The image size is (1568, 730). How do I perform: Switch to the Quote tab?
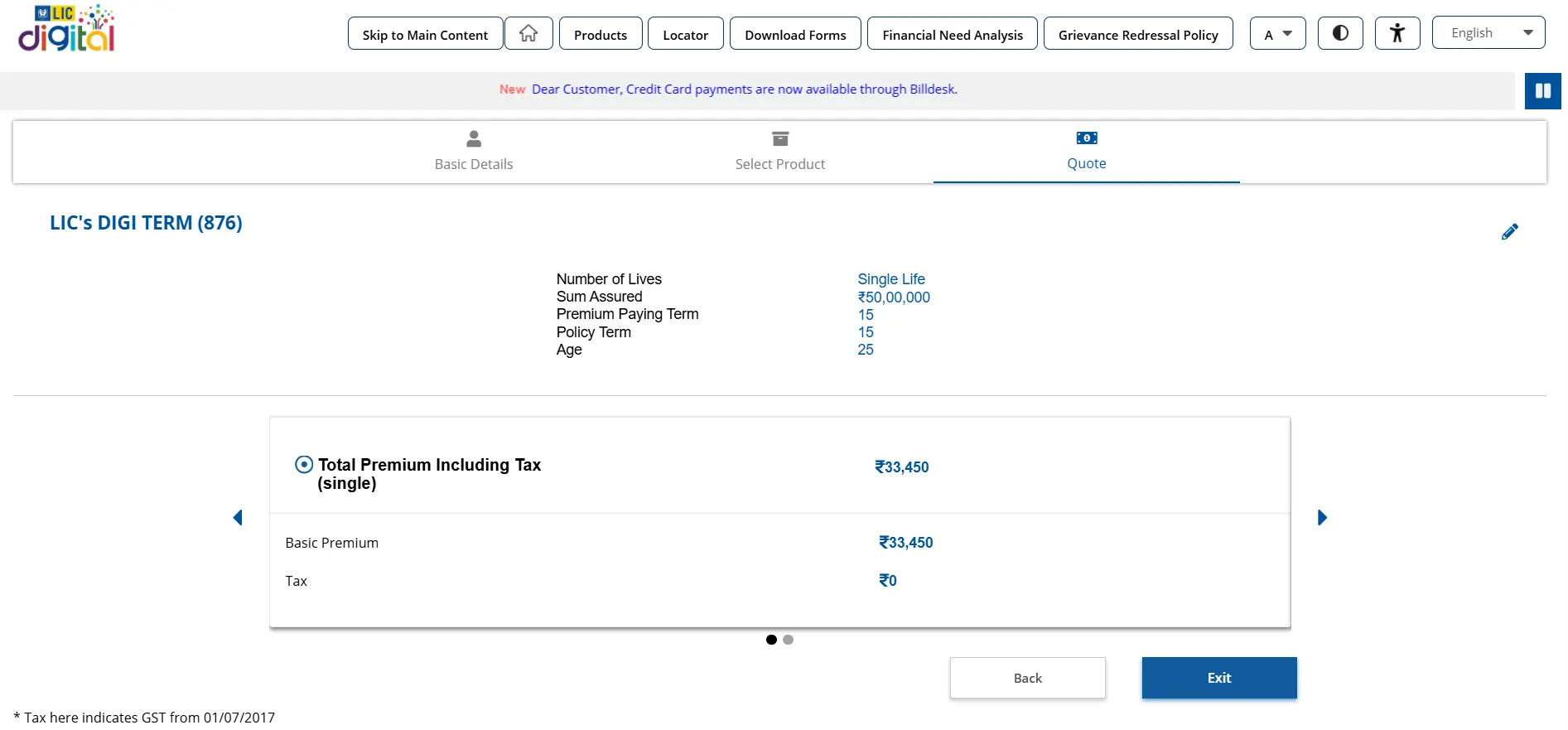[x=1087, y=152]
